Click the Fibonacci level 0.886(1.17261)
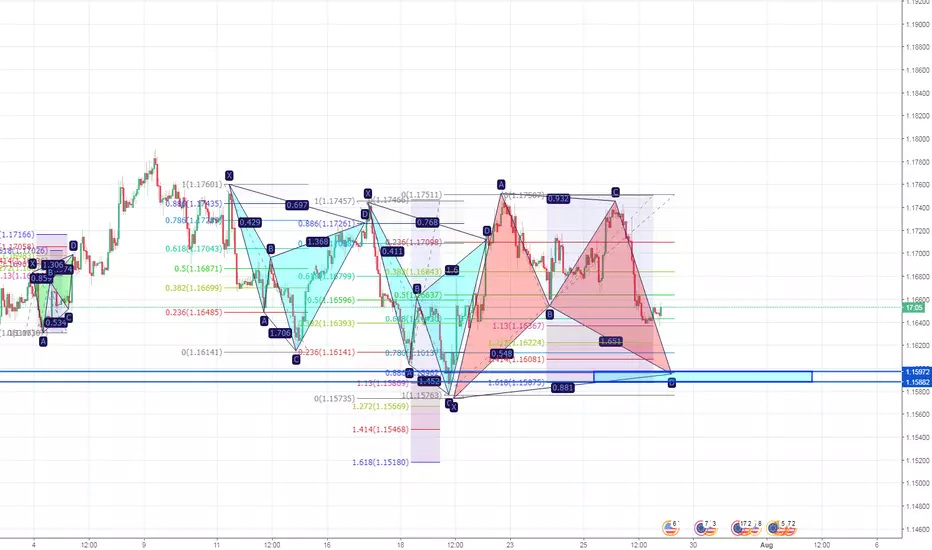The image size is (932, 550). click(x=326, y=224)
